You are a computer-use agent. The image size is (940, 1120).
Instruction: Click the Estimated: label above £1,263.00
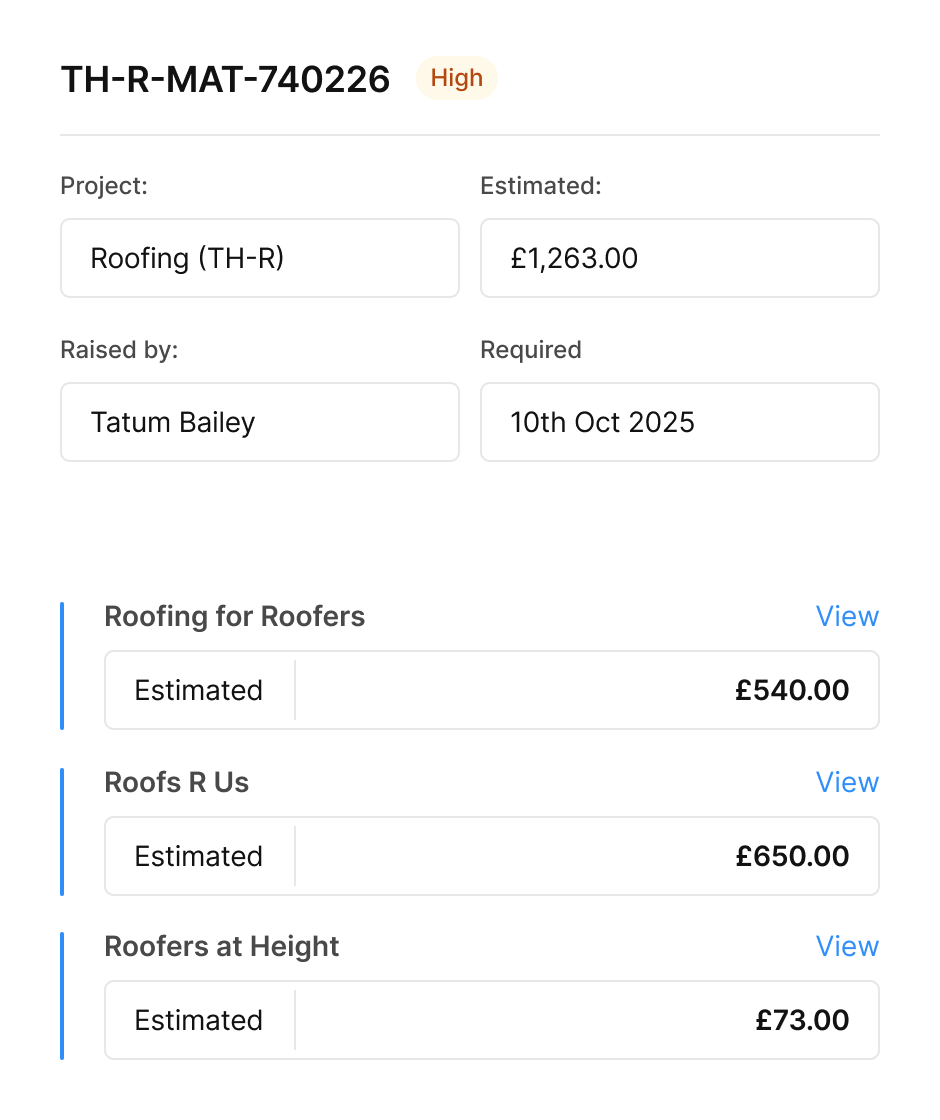[x=541, y=186]
